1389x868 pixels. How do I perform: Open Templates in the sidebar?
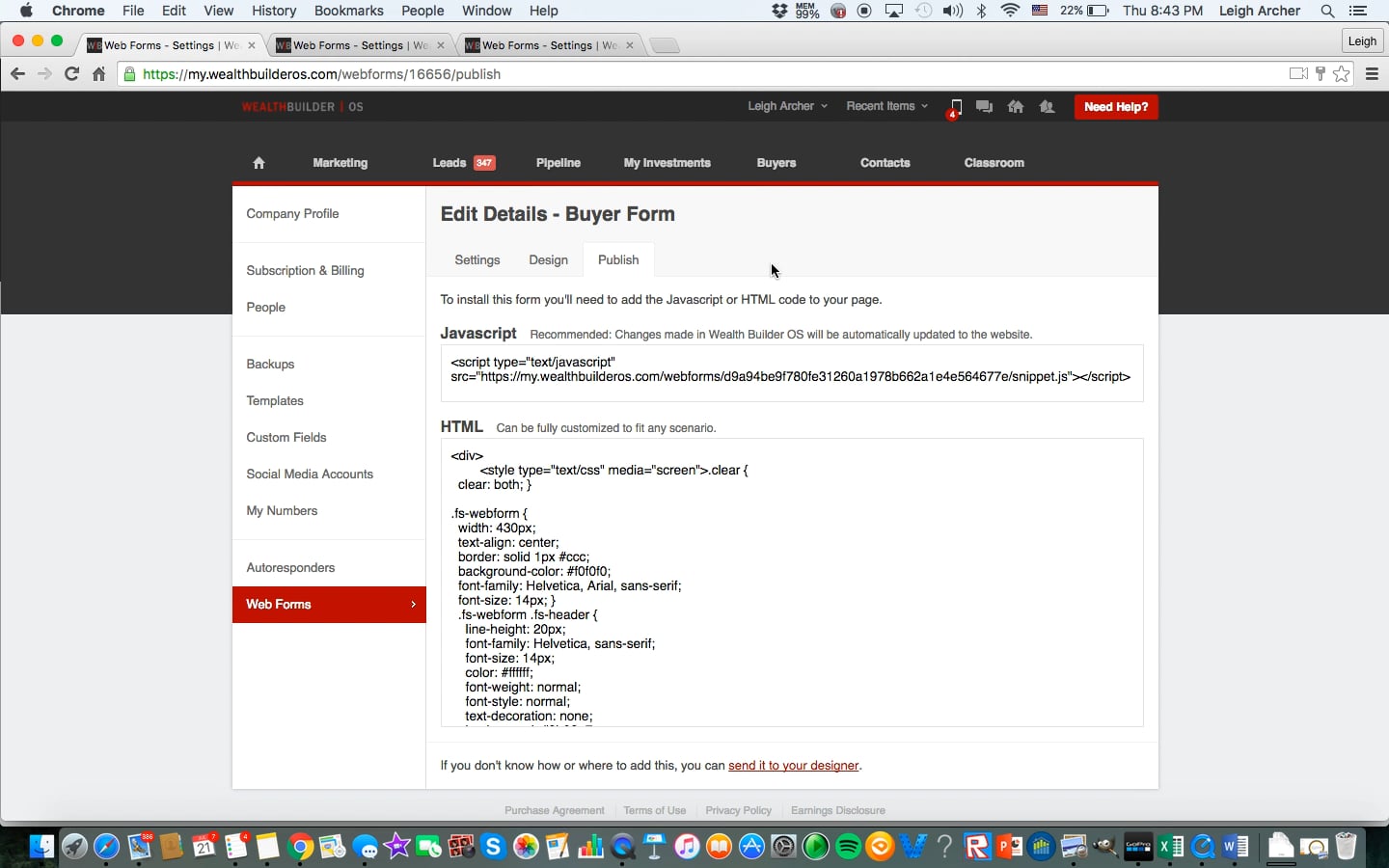point(275,401)
